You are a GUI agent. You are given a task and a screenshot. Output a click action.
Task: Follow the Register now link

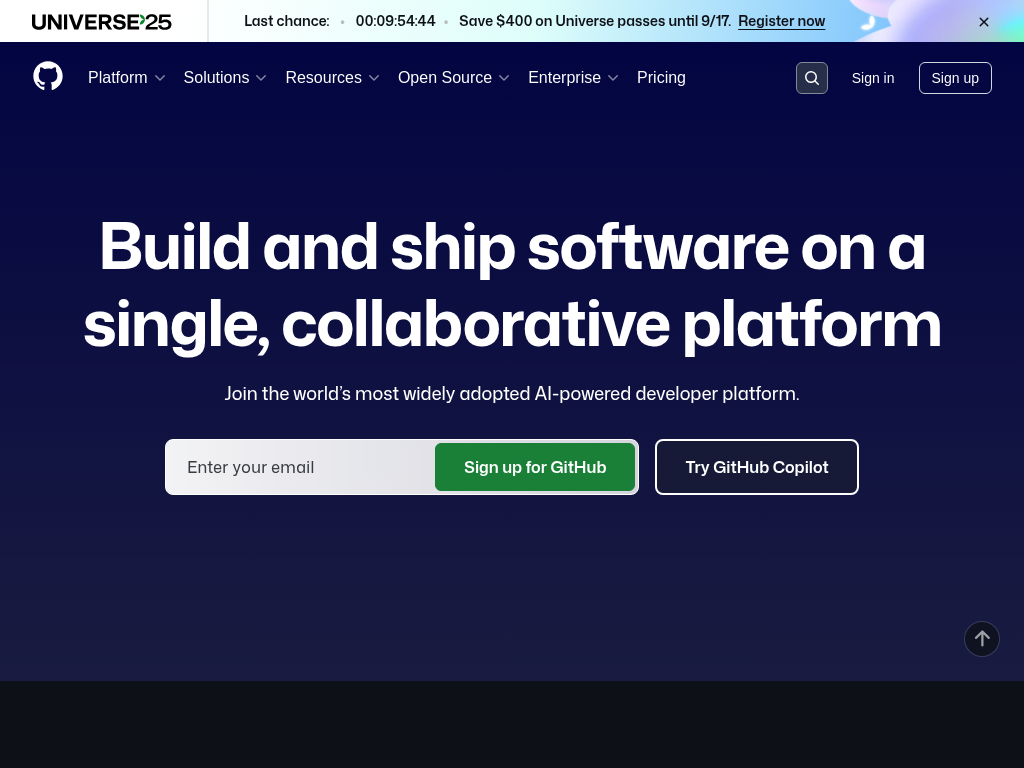click(x=781, y=21)
